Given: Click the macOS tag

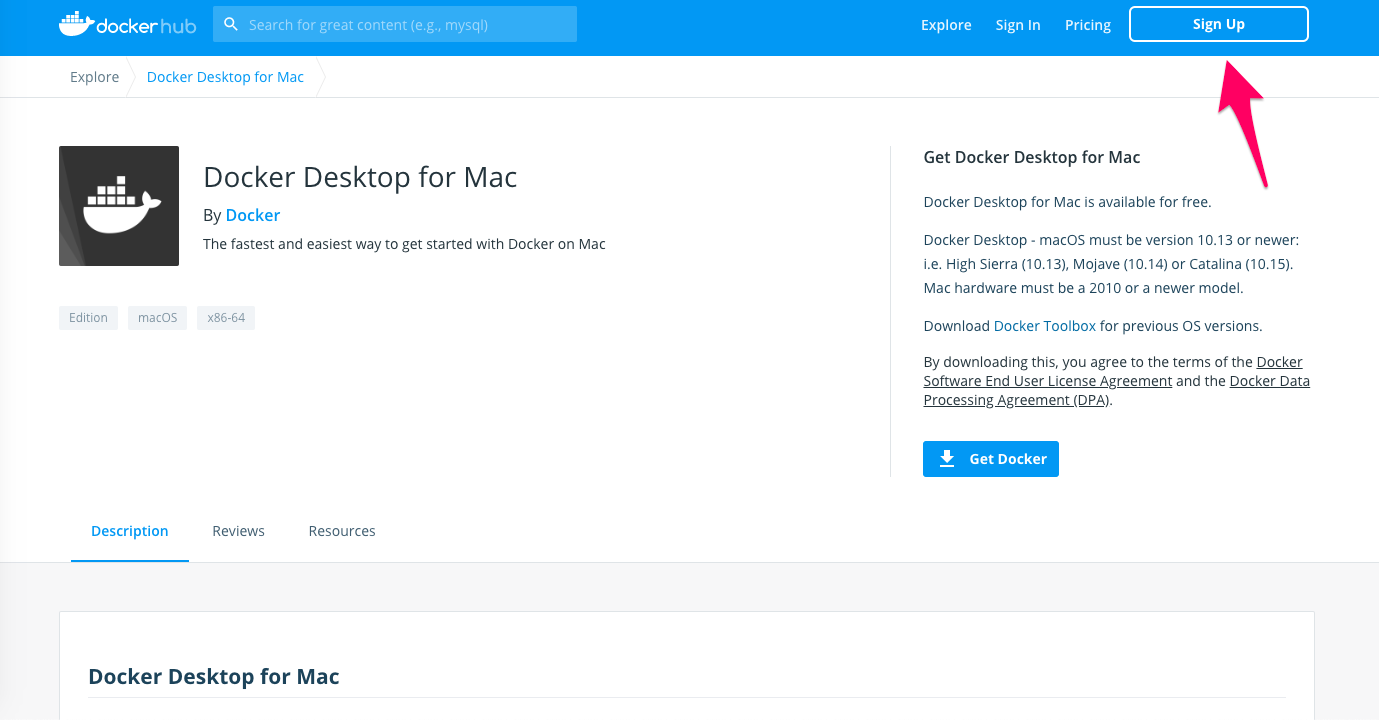Looking at the screenshot, I should [157, 318].
